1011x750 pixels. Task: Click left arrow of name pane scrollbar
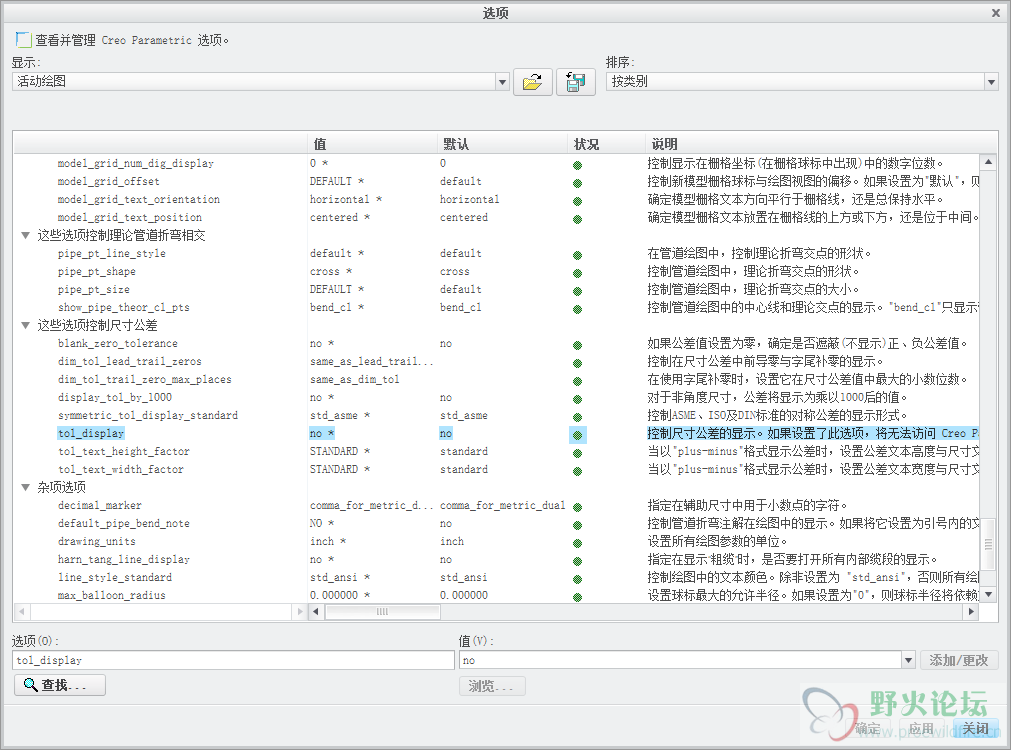pos(21,611)
